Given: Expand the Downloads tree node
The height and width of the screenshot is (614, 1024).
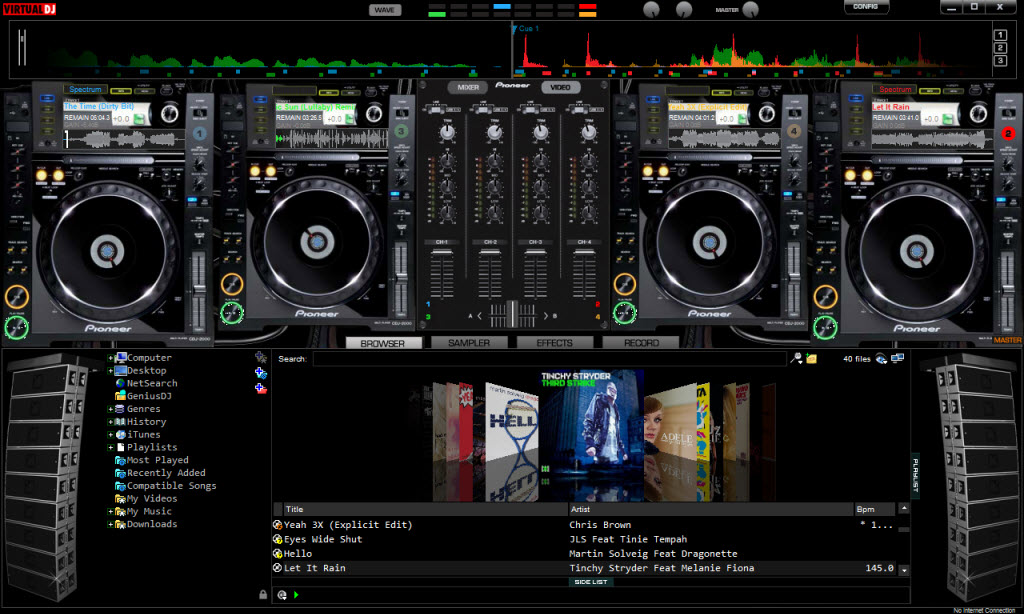Looking at the screenshot, I should tap(110, 524).
